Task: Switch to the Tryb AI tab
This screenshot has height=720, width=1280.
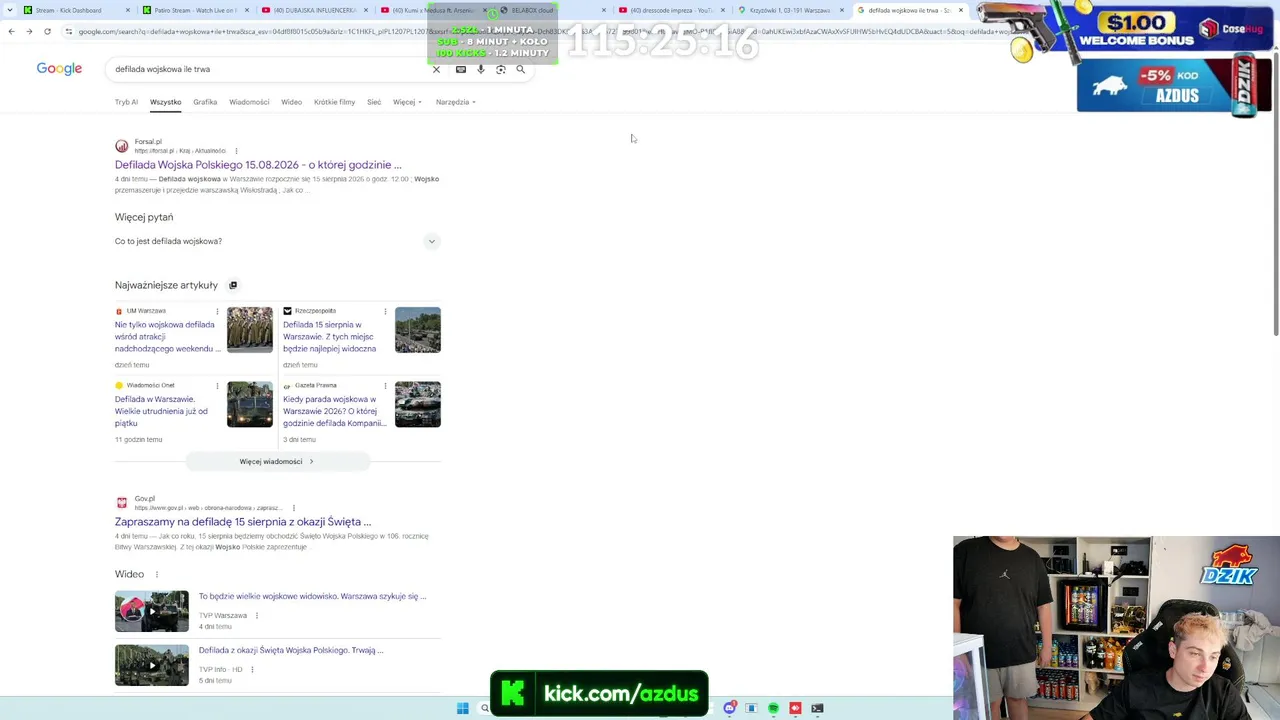Action: coord(126,102)
